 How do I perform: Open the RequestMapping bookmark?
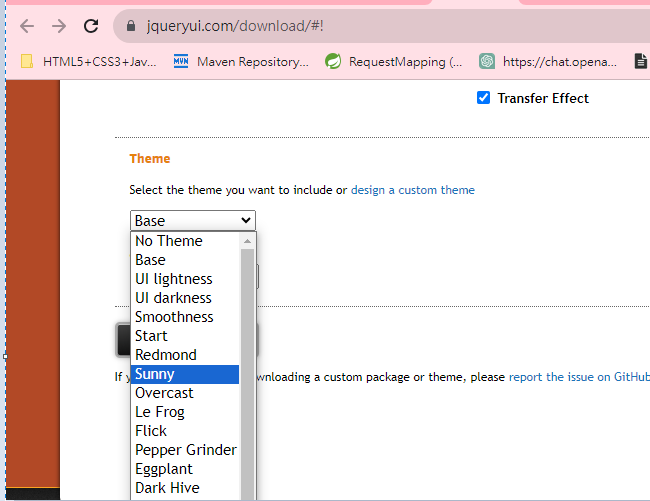tap(393, 62)
